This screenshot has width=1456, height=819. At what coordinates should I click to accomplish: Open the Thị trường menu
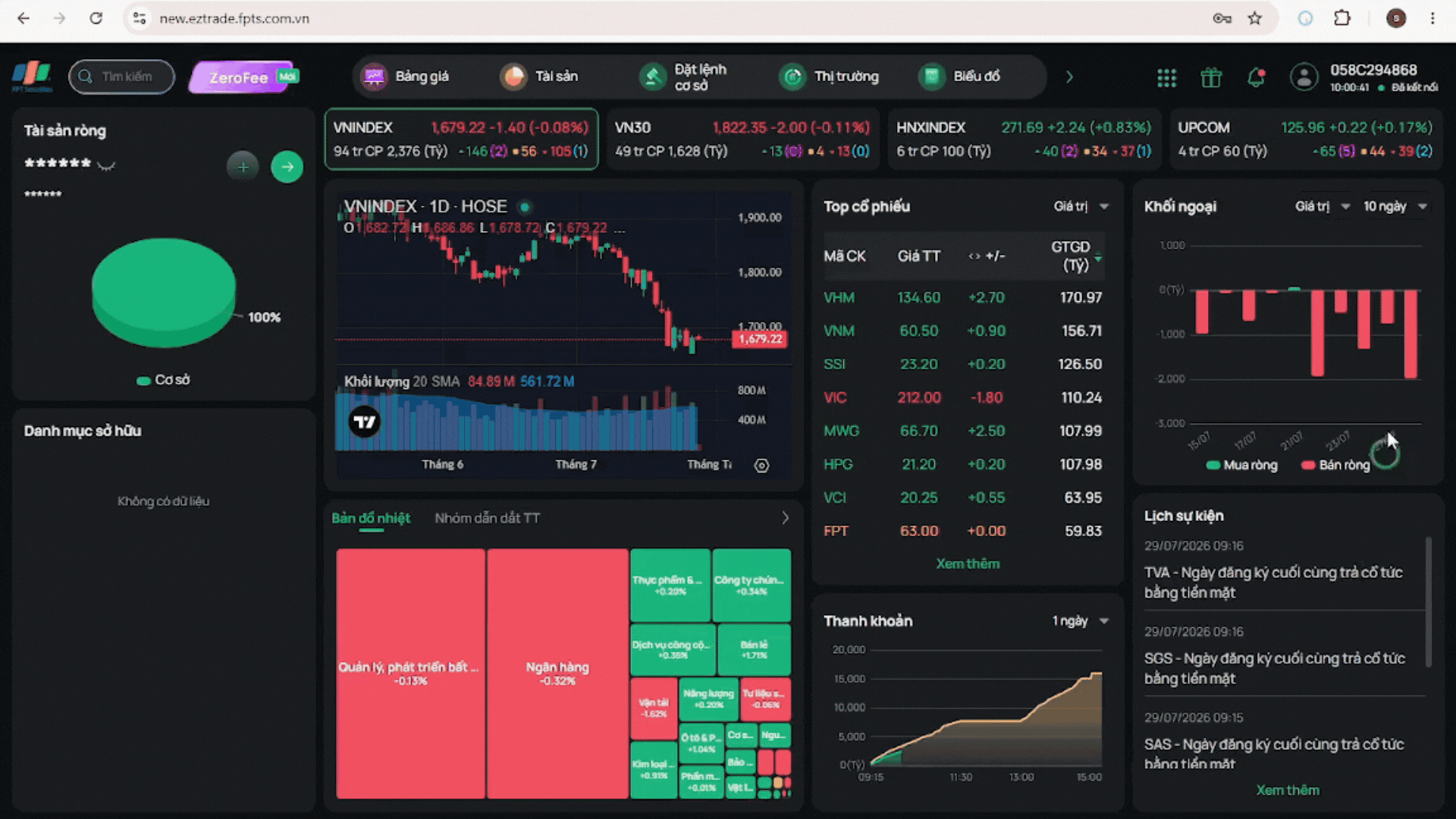tap(830, 77)
